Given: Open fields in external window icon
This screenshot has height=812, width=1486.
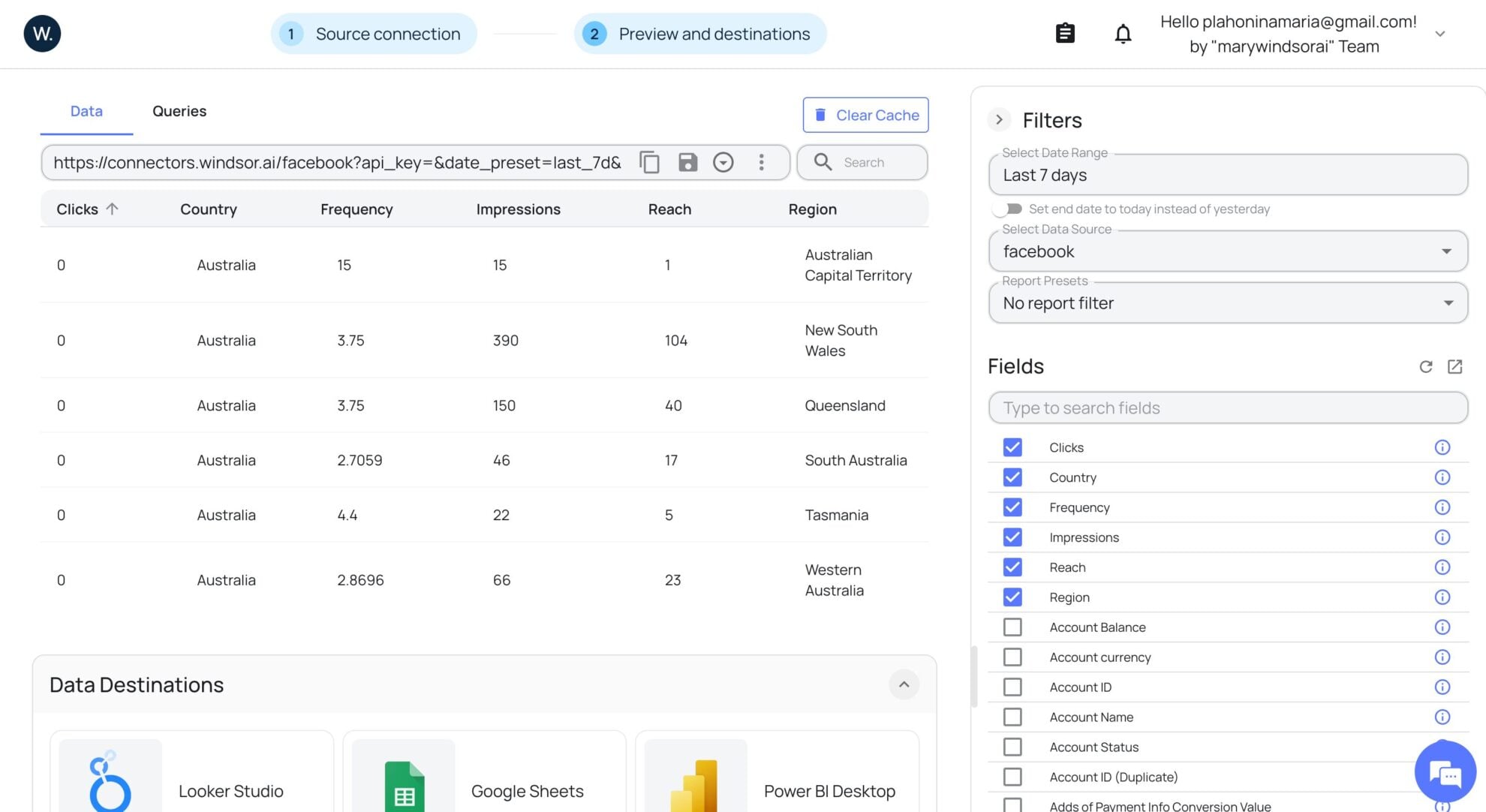Looking at the screenshot, I should (x=1454, y=366).
